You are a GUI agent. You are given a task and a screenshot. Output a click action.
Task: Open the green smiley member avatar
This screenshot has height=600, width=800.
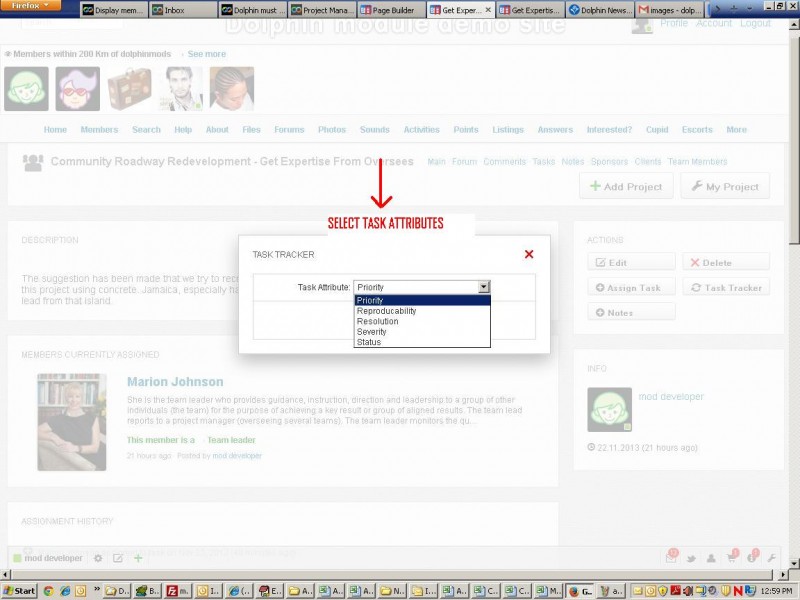pos(27,89)
